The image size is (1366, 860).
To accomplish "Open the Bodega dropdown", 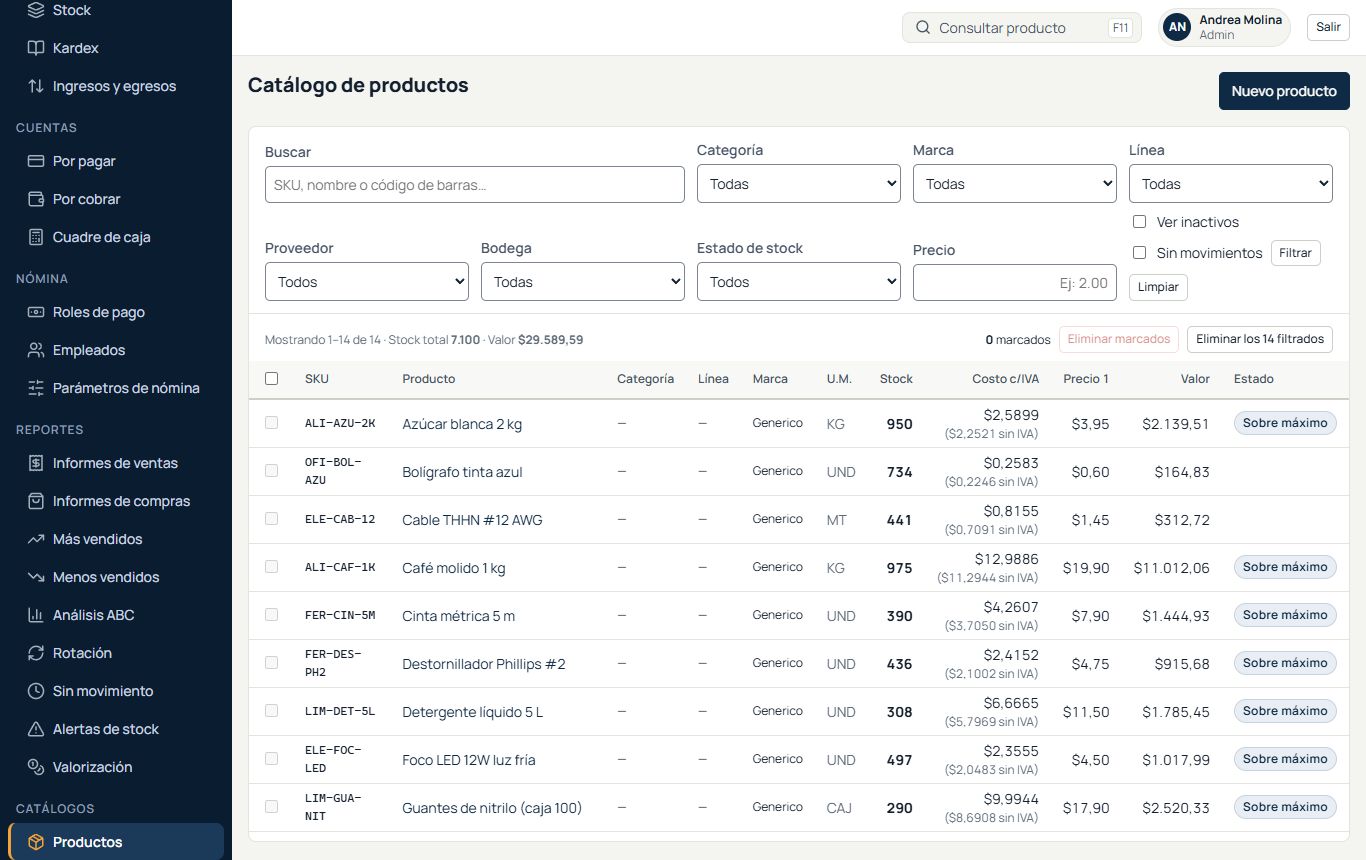I will [x=583, y=282].
